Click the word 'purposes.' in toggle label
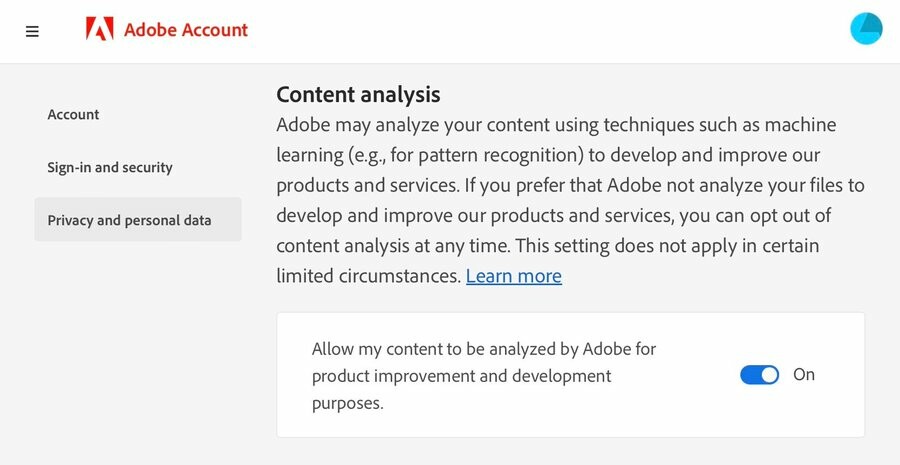900x465 pixels. 348,403
